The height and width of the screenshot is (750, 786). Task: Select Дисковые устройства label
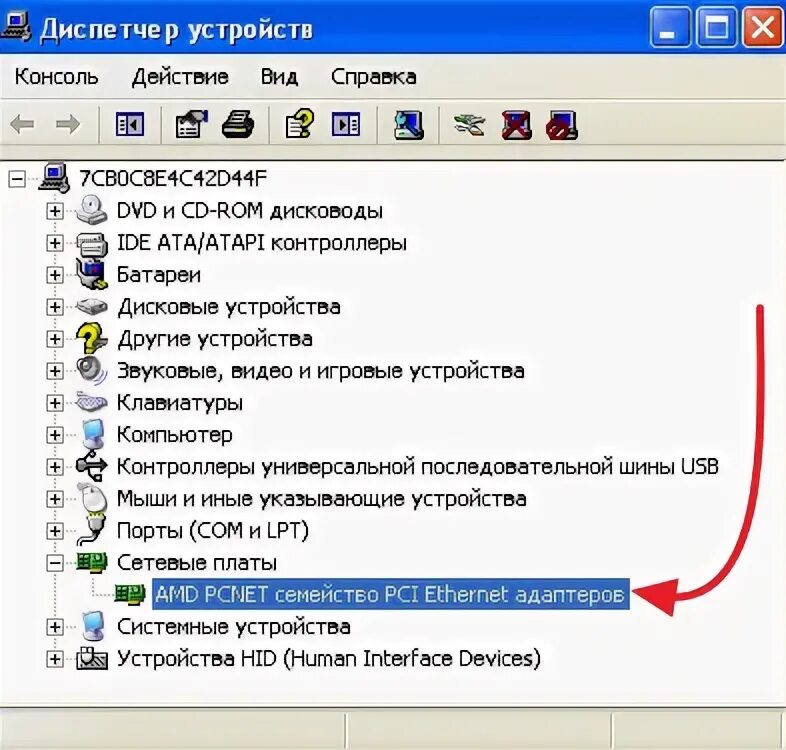(229, 307)
